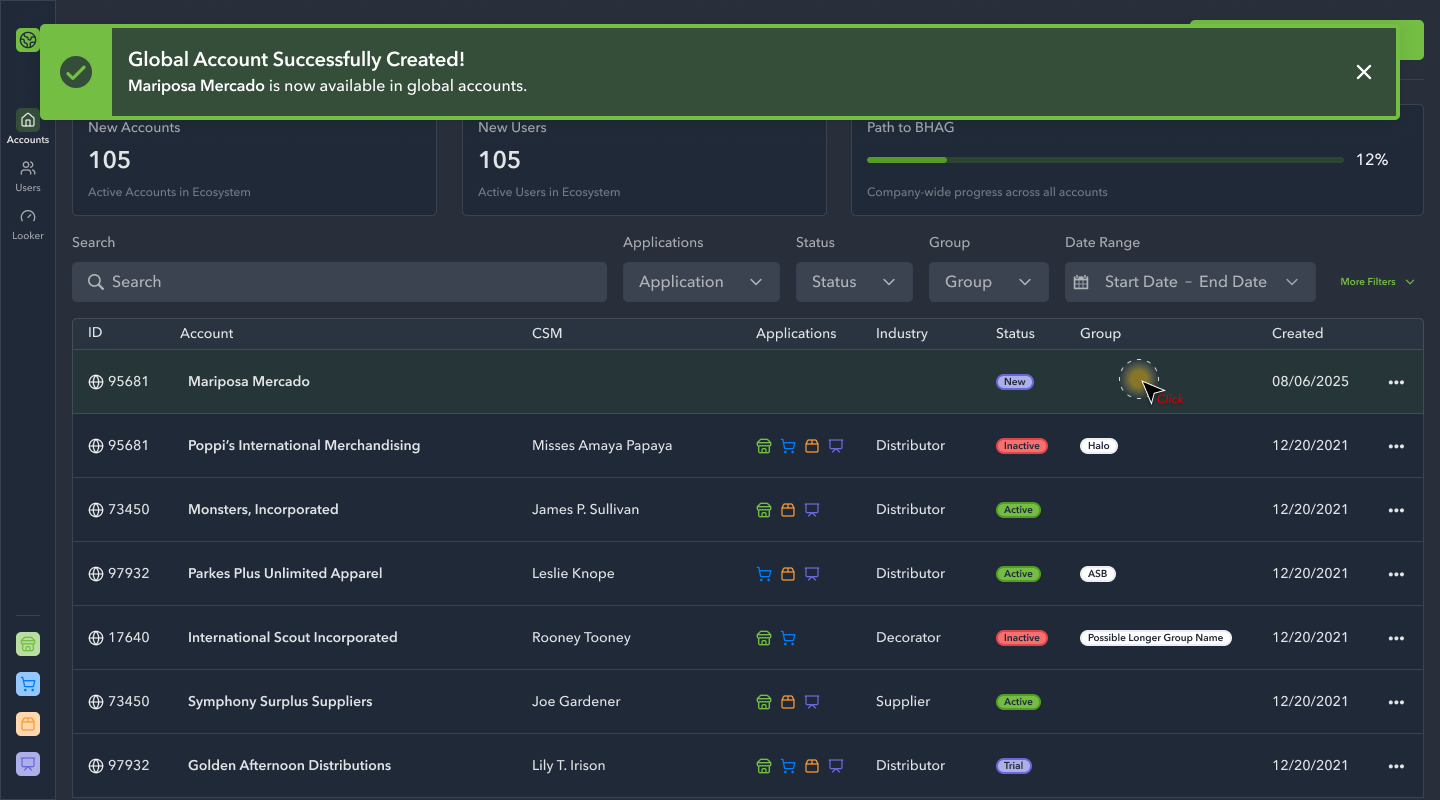Open row options for International Scout Incorporated

coord(1396,638)
